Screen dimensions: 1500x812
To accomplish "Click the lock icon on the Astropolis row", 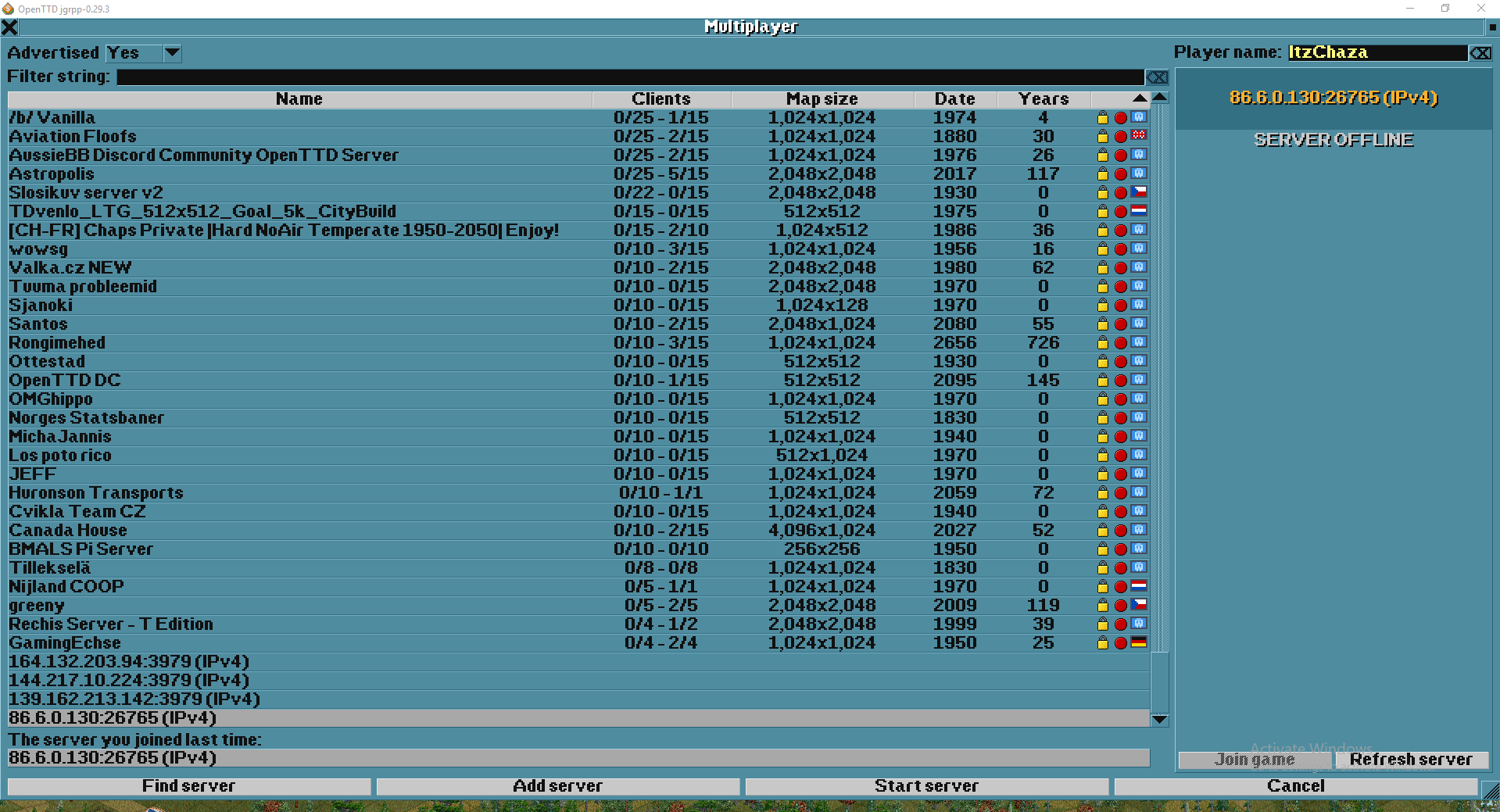I will pos(1102,173).
